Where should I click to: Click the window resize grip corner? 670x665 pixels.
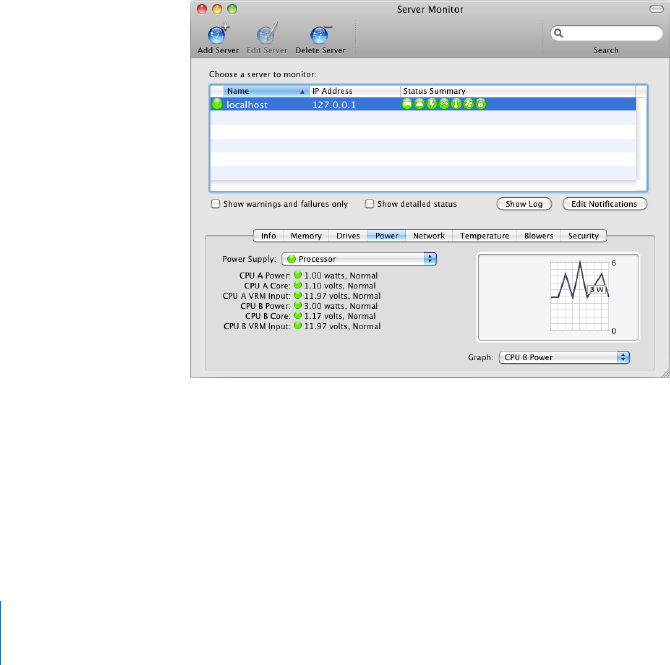coord(665,373)
